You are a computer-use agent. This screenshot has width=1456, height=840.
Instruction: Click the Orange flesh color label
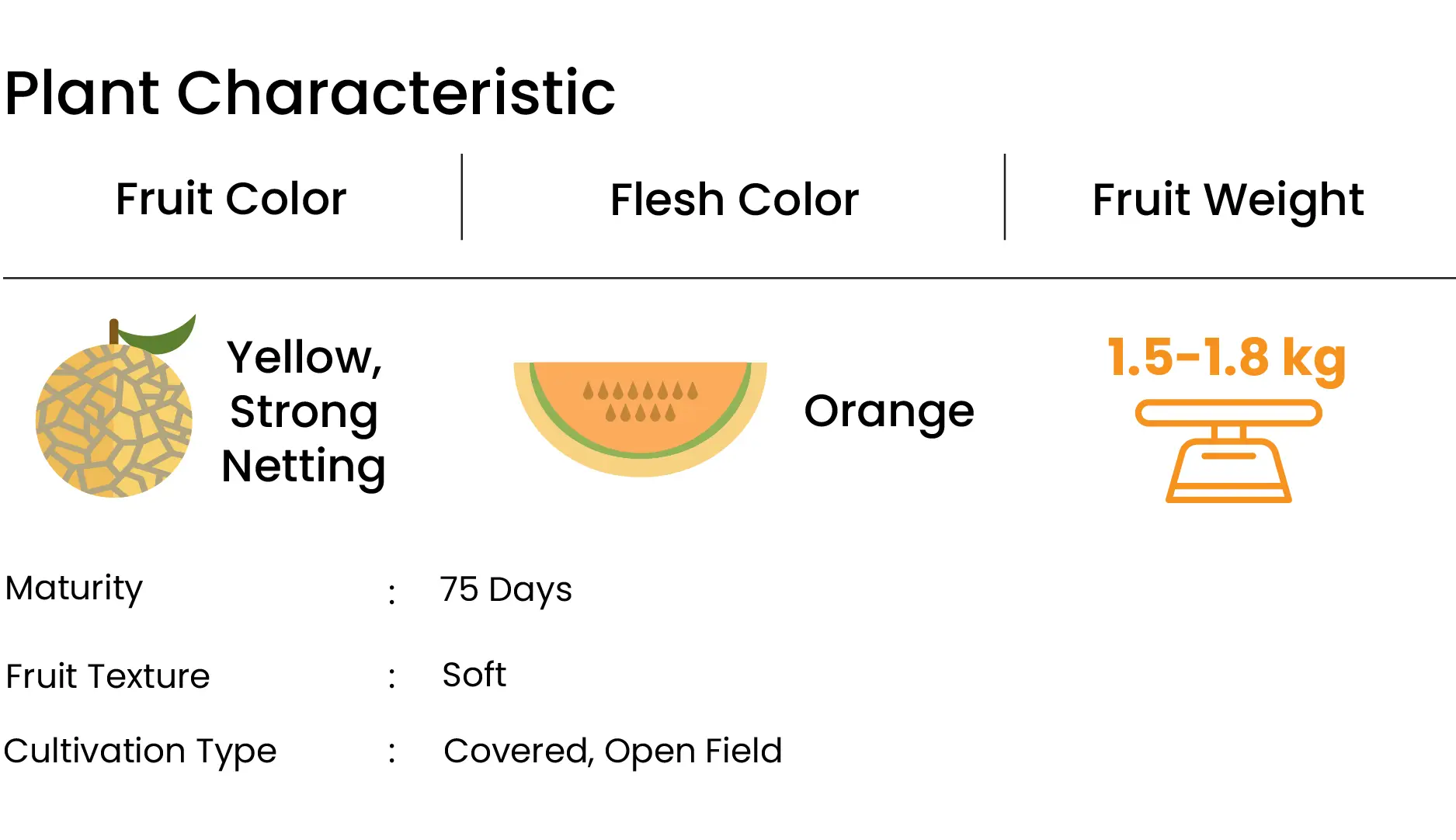pyautogui.click(x=889, y=413)
